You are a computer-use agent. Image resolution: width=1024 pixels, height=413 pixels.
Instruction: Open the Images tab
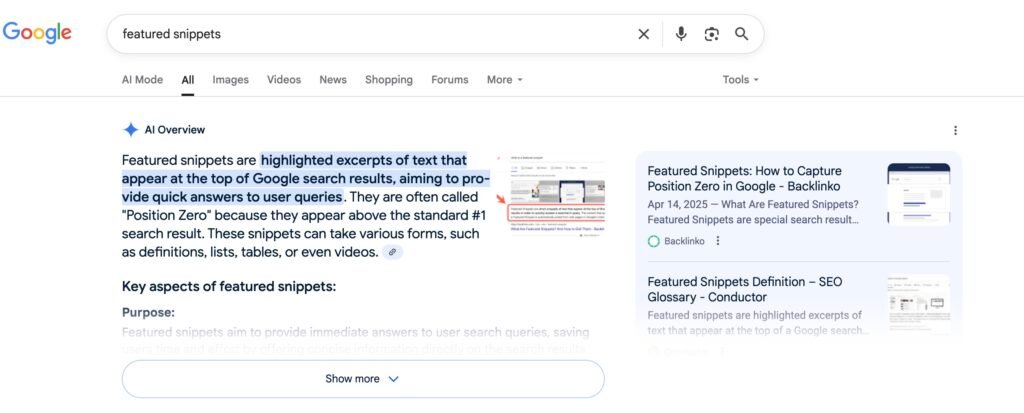tap(231, 80)
